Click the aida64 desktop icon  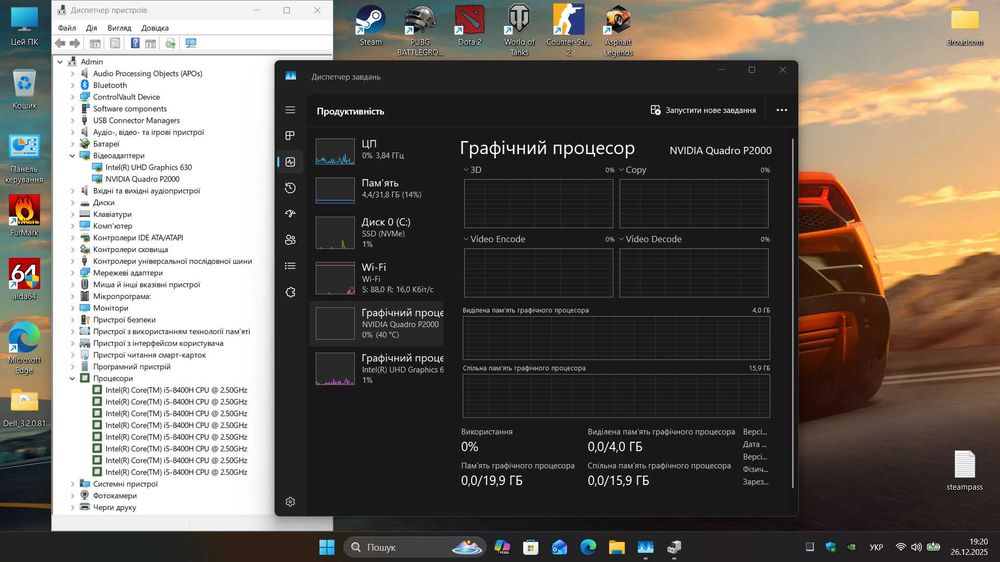[24, 279]
